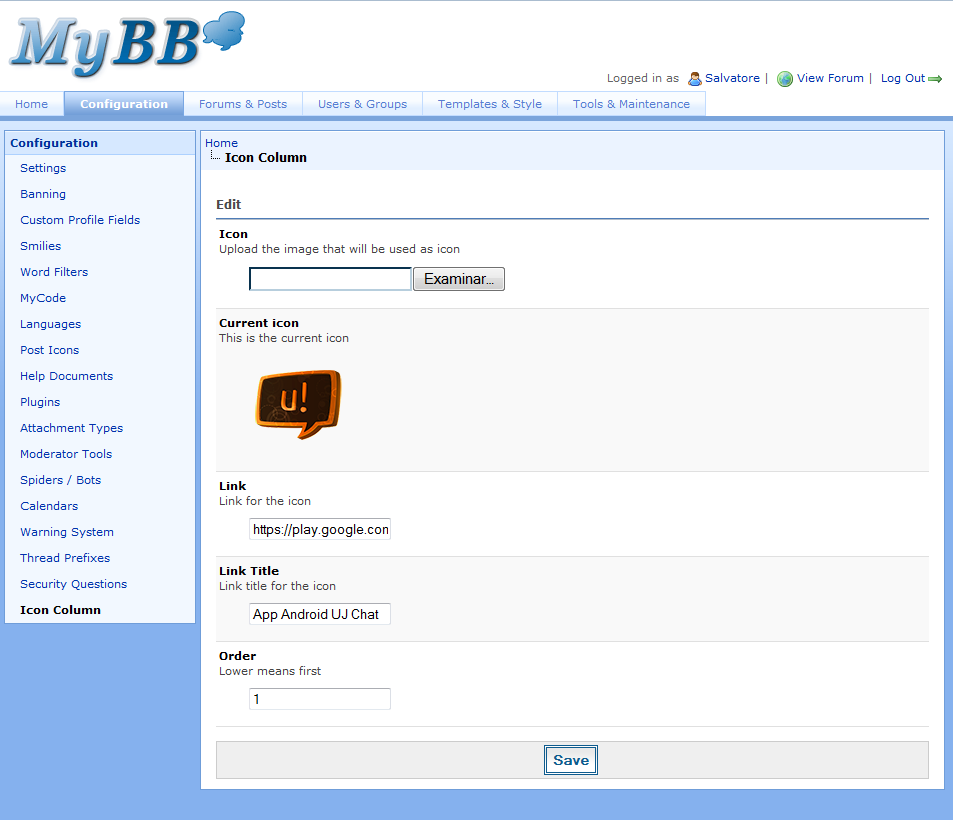Click the 'Lower means first' description
This screenshot has height=820, width=953.
click(x=270, y=671)
